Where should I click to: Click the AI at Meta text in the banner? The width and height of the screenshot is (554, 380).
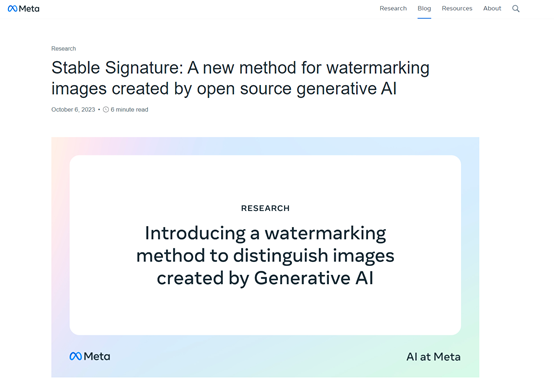[434, 357]
